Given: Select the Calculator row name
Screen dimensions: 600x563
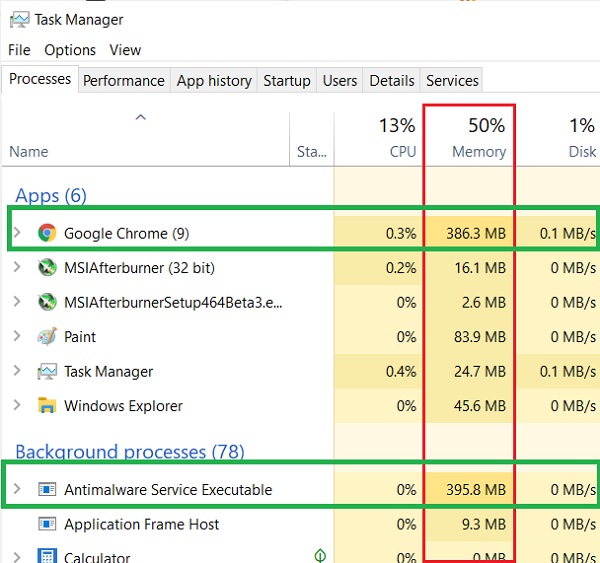Looking at the screenshot, I should [97, 557].
